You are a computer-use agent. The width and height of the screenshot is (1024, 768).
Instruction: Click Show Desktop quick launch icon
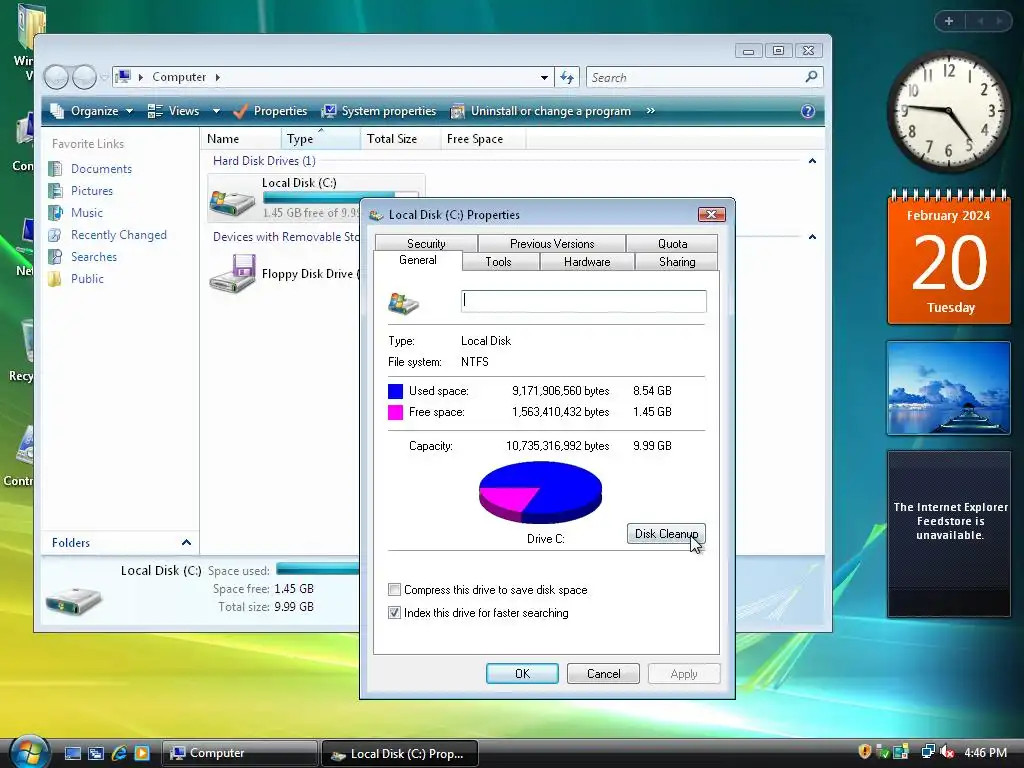(72, 753)
